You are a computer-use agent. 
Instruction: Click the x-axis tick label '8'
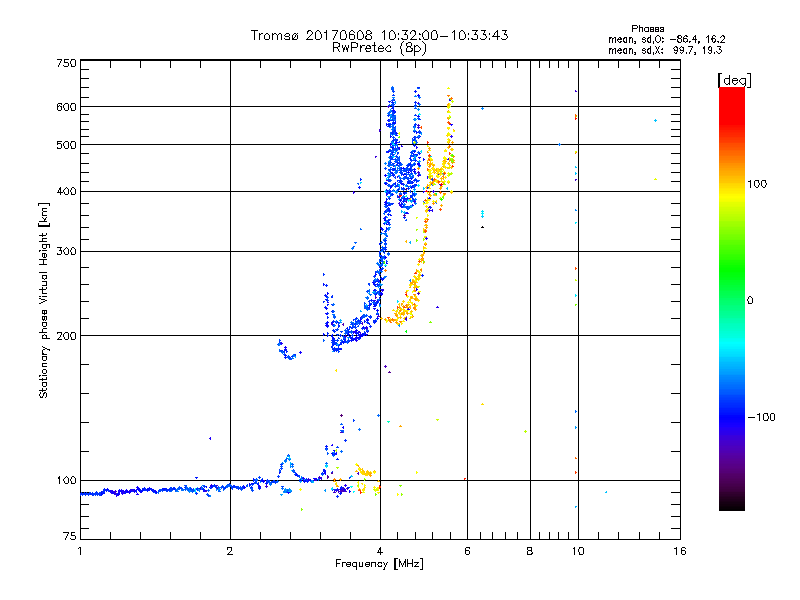(530, 551)
